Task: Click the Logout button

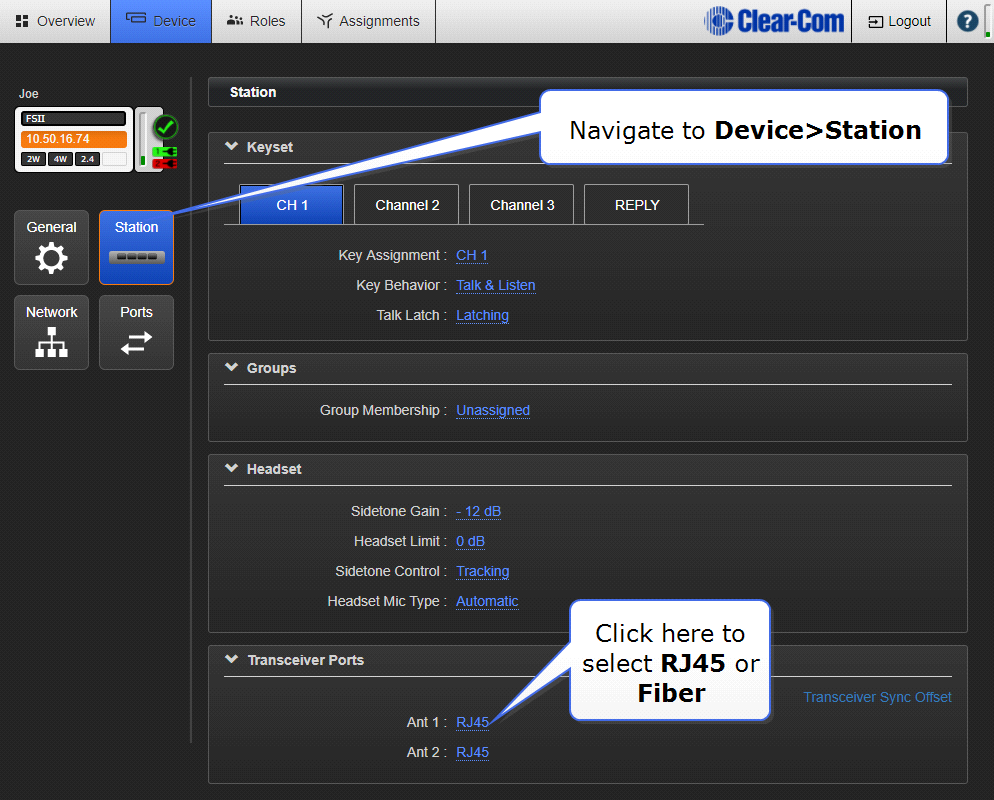Action: 899,21
